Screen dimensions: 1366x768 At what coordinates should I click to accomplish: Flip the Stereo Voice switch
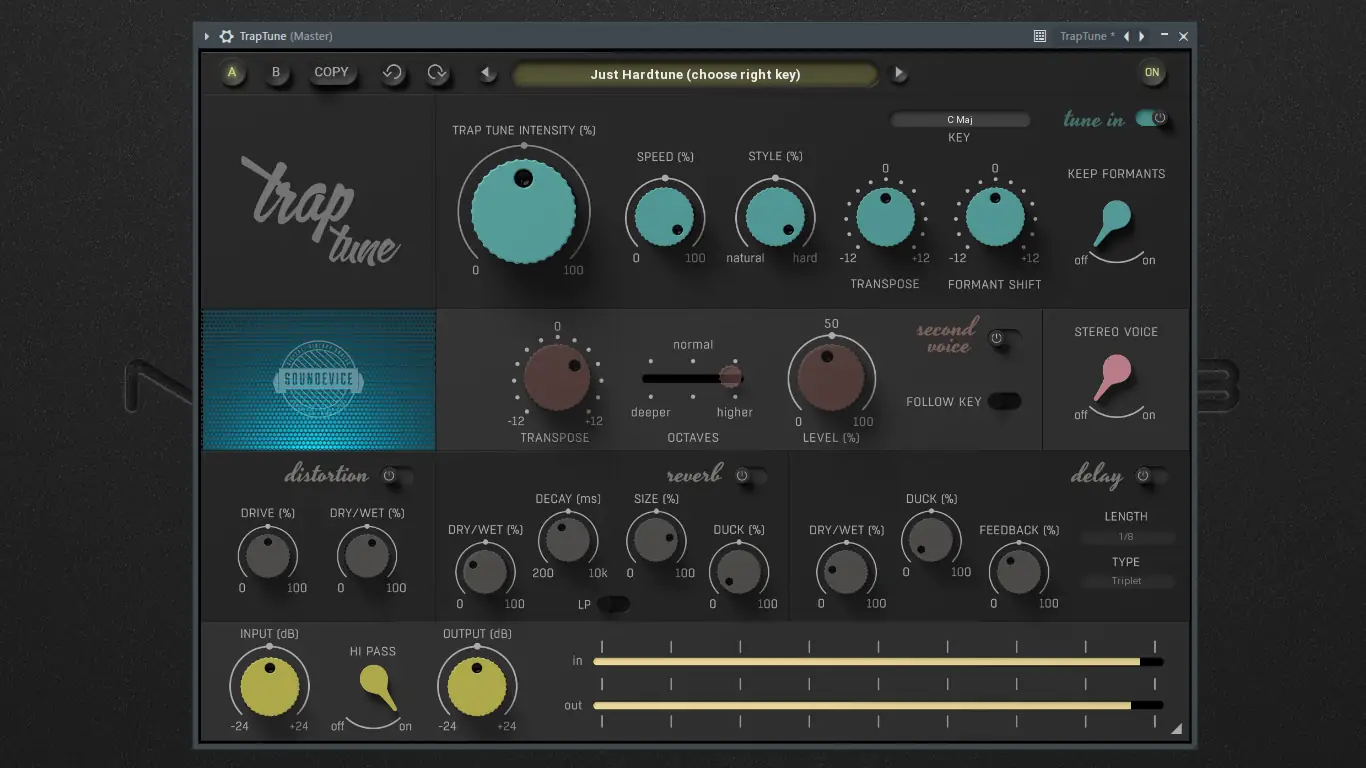click(1112, 377)
